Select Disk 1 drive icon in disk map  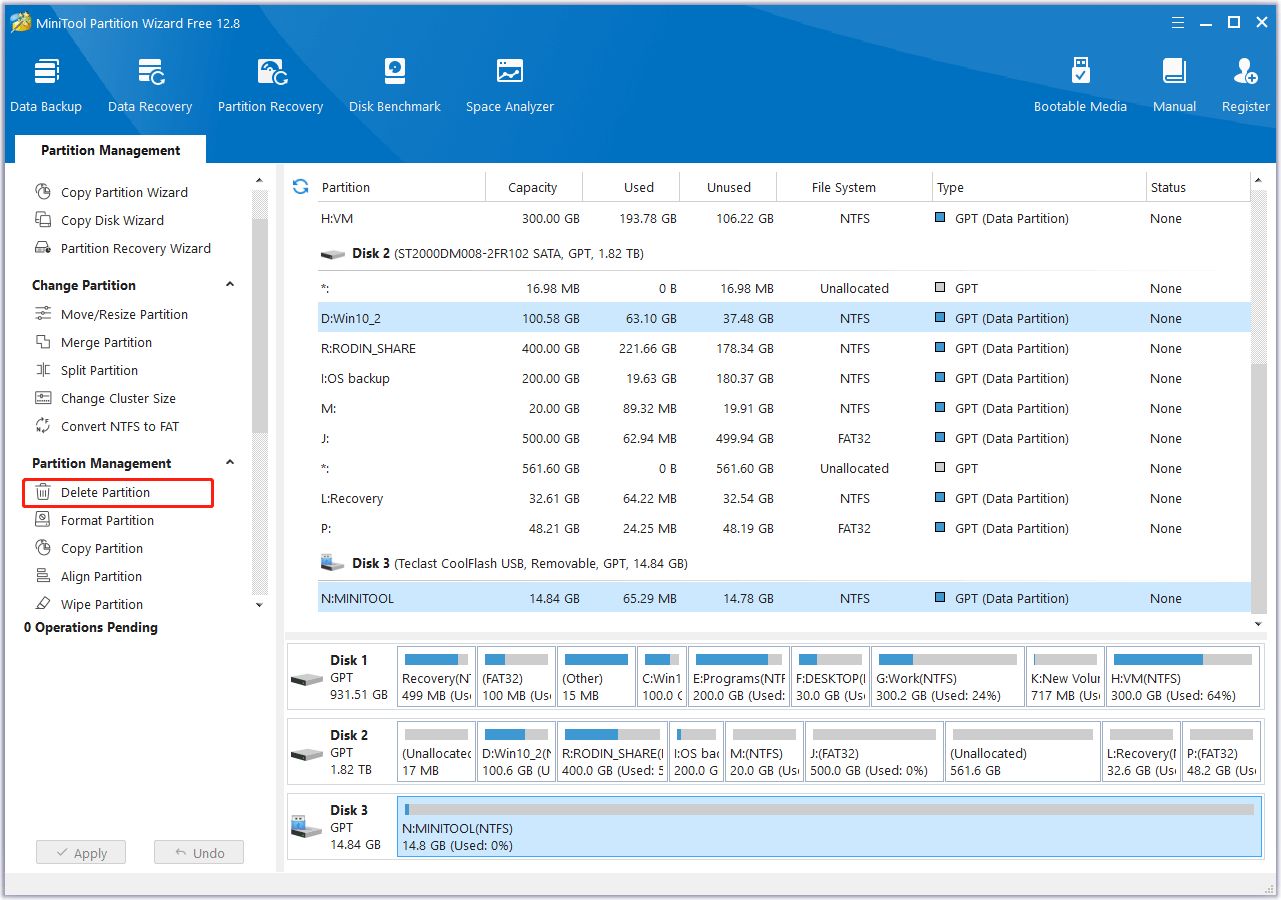306,679
